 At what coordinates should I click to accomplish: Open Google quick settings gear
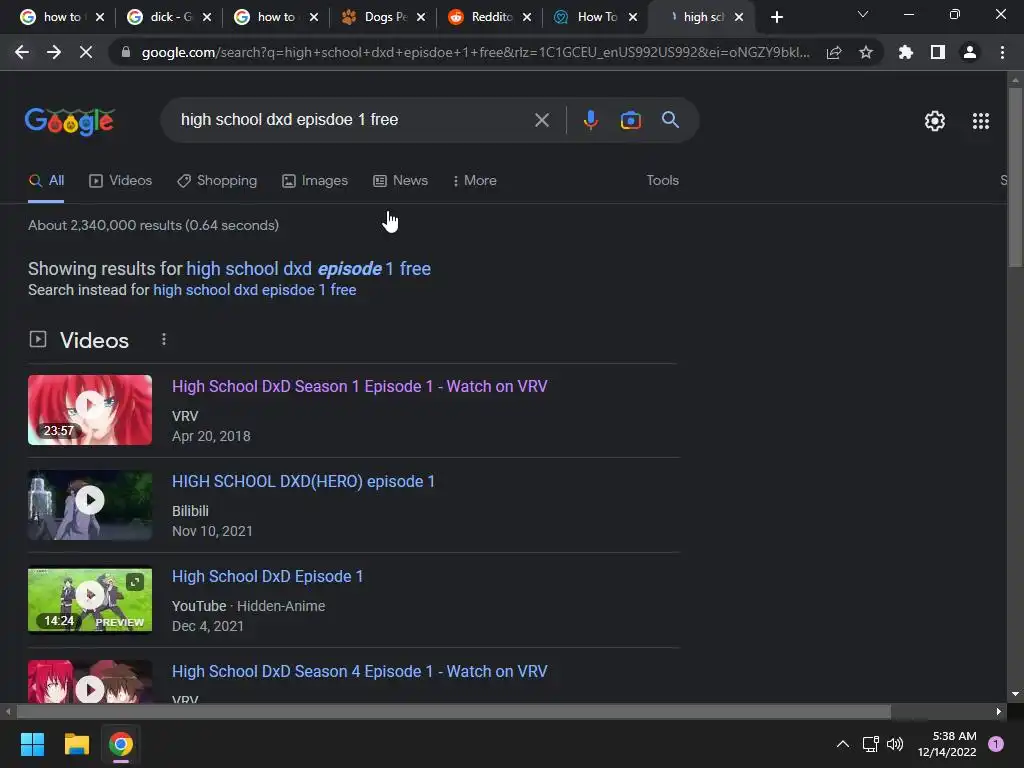935,121
